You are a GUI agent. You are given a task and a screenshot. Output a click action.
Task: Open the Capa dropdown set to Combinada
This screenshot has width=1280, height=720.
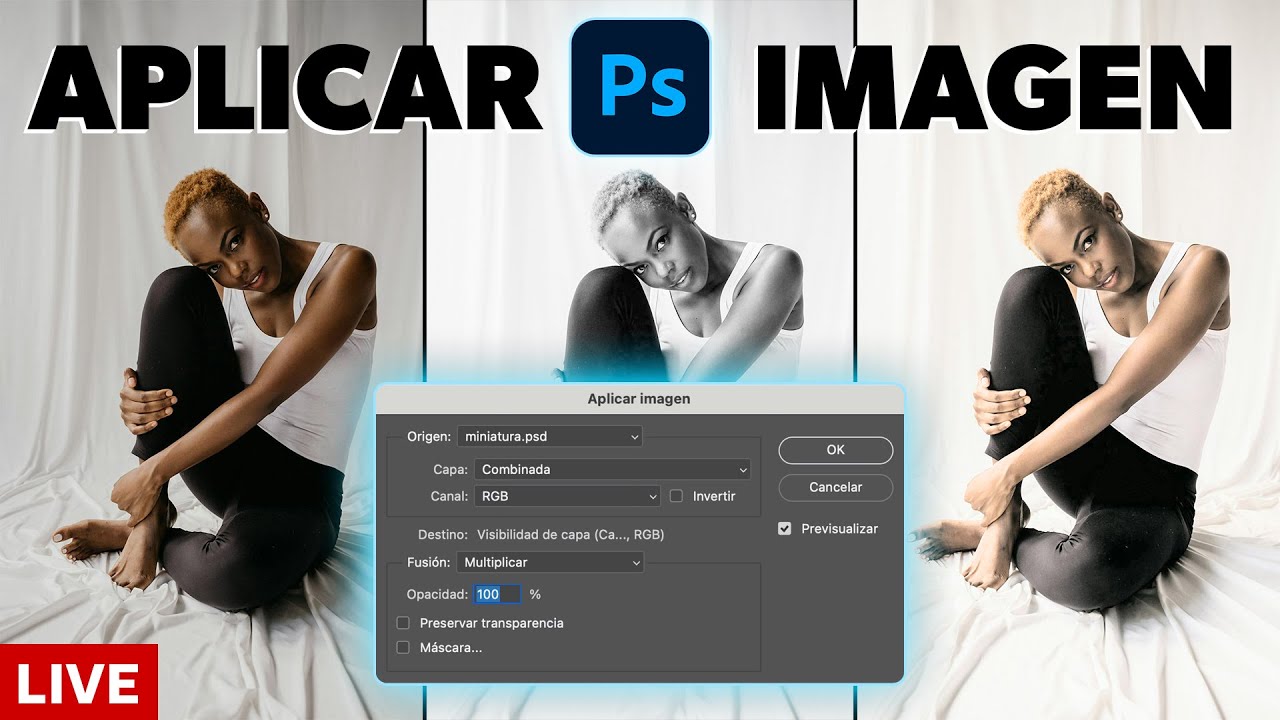(612, 469)
